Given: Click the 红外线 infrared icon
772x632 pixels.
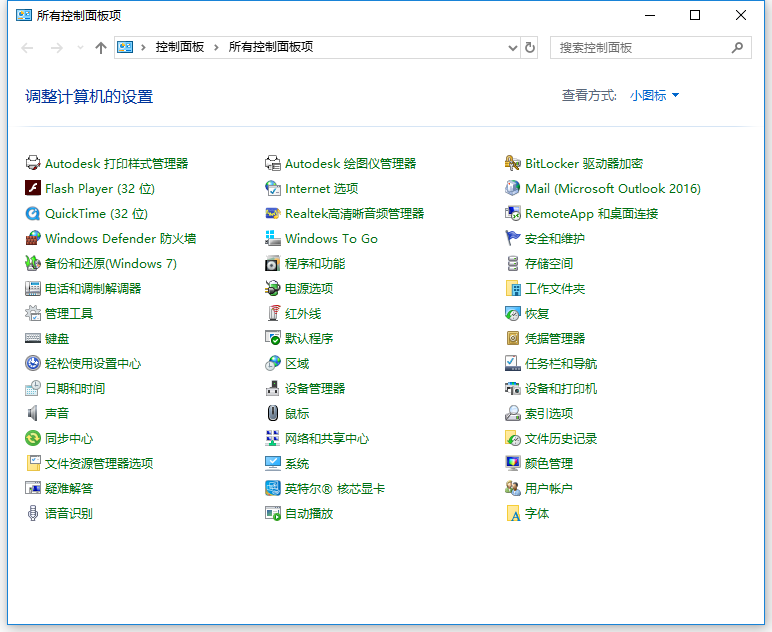Looking at the screenshot, I should click(x=272, y=313).
